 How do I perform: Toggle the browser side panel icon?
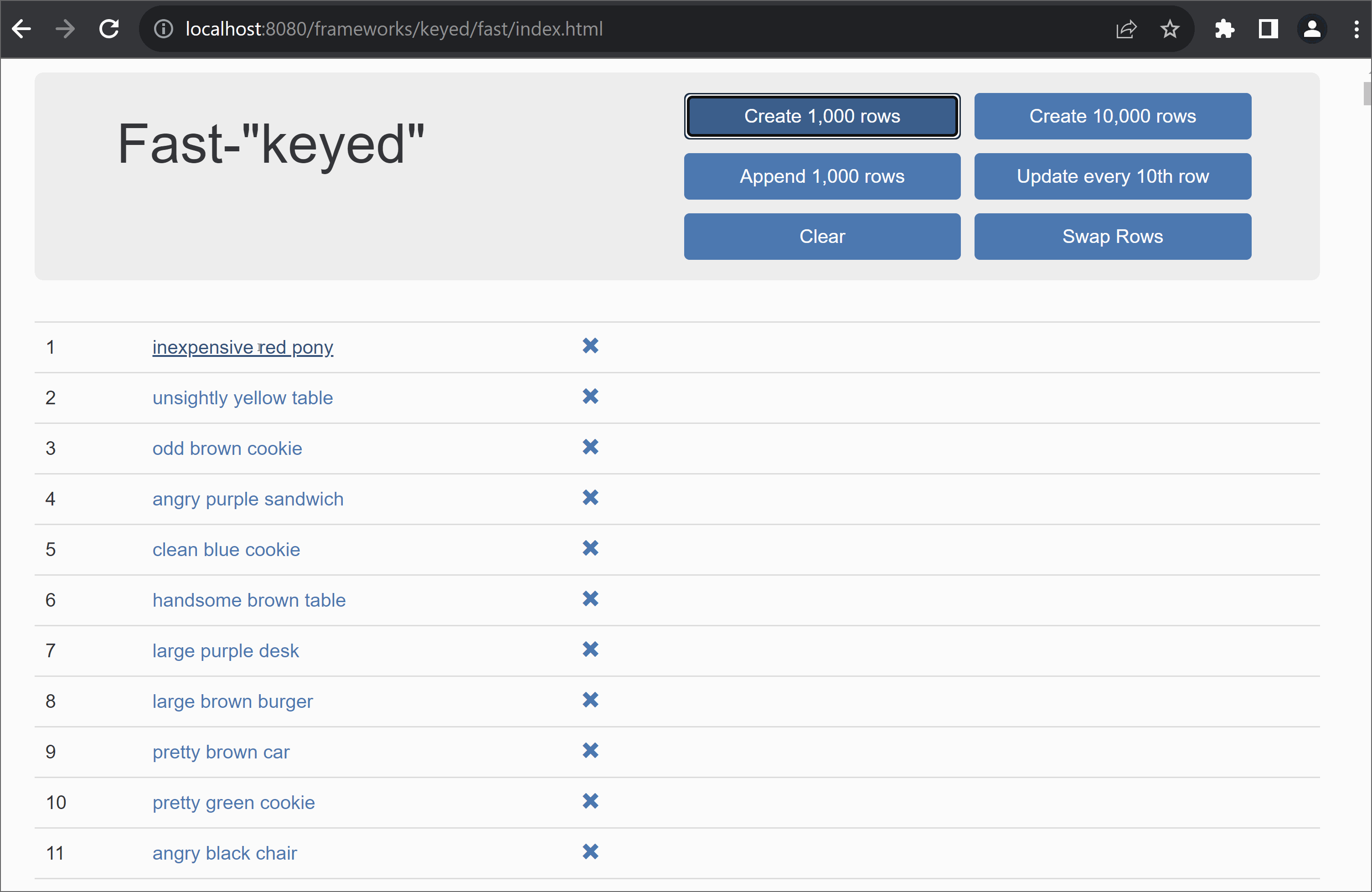[1268, 29]
